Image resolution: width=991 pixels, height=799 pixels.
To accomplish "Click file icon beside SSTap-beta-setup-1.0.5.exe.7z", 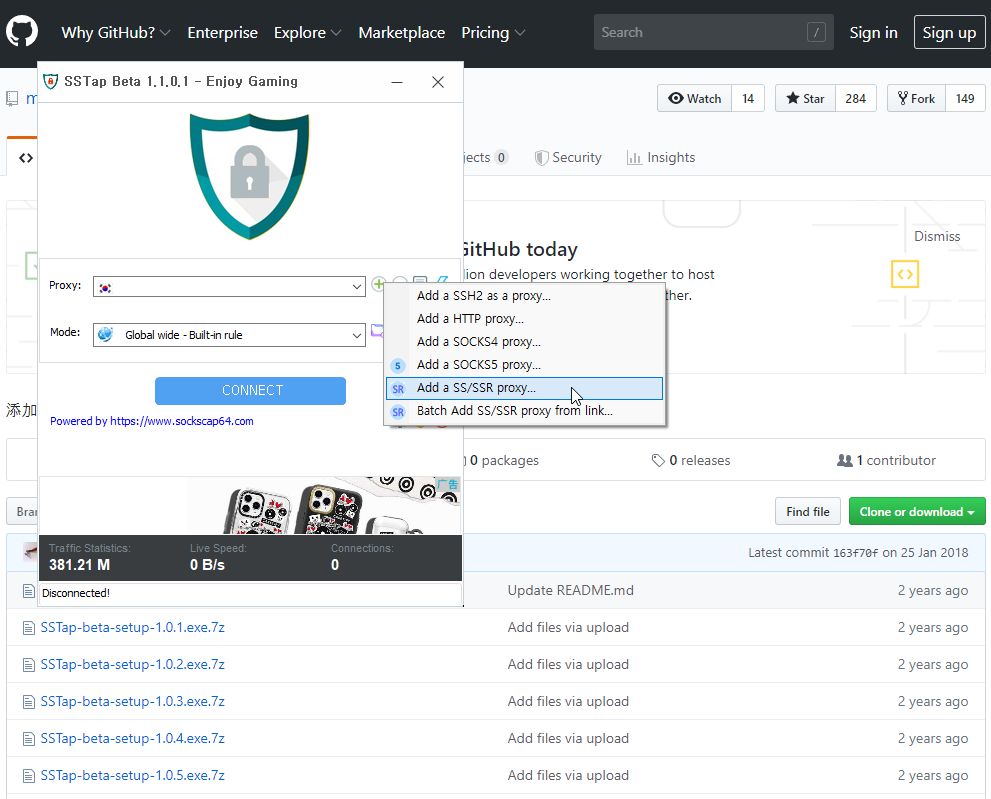I will point(28,776).
